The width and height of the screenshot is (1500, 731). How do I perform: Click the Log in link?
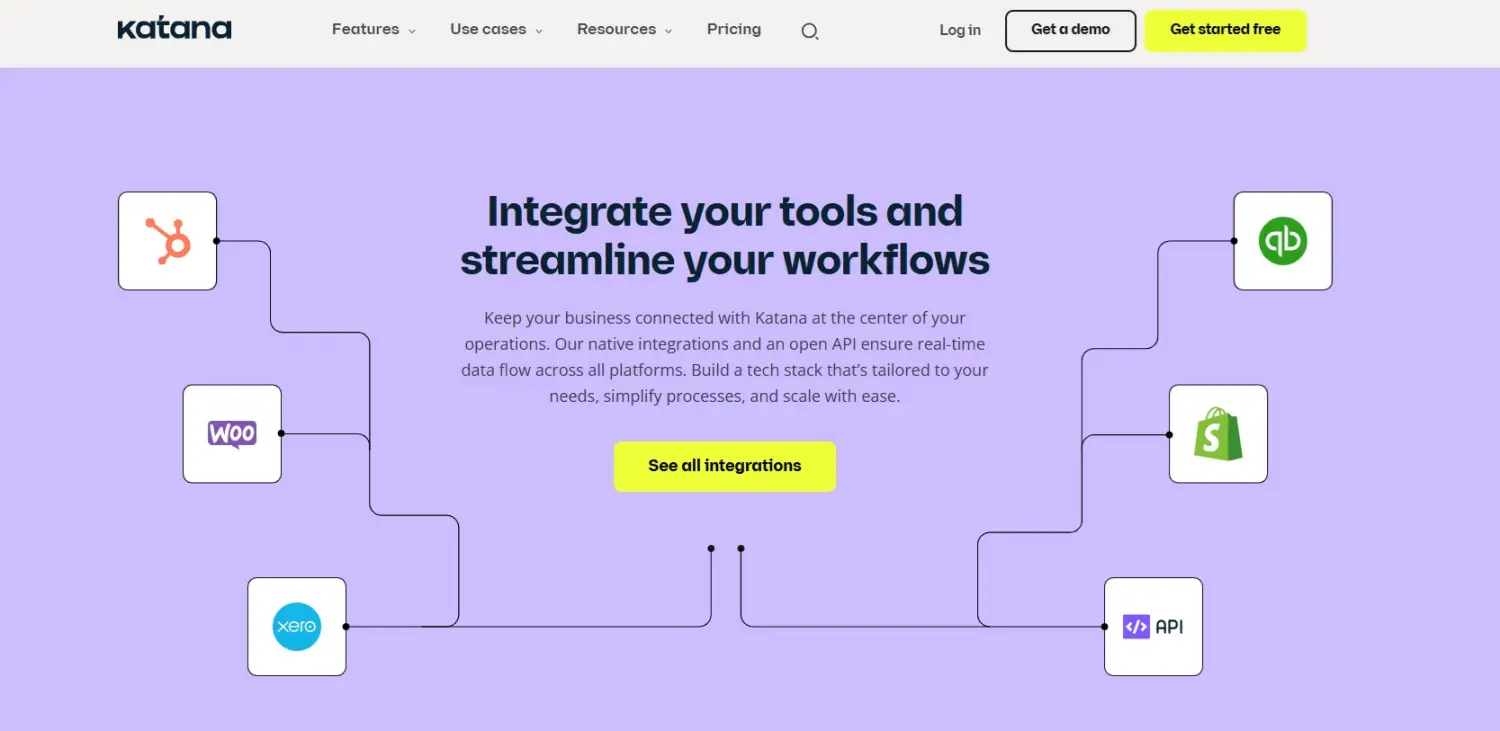point(960,30)
